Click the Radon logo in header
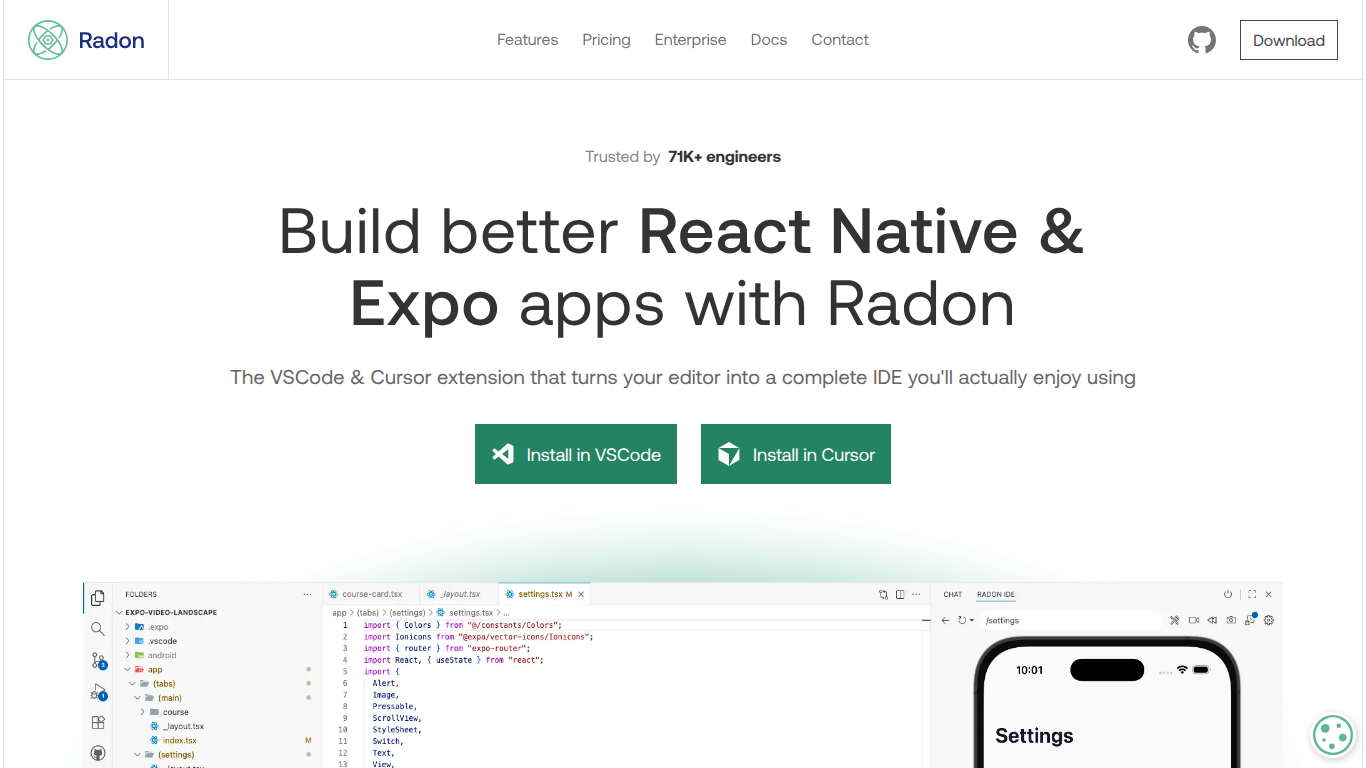Image resolution: width=1366 pixels, height=768 pixels. coord(86,40)
